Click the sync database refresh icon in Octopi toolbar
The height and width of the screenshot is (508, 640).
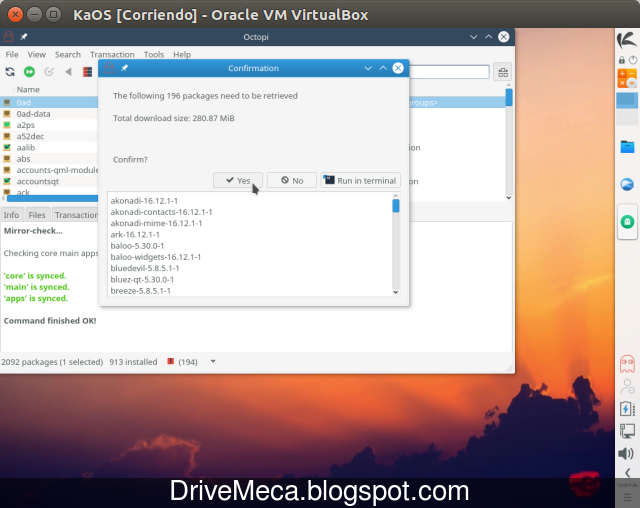[x=10, y=72]
